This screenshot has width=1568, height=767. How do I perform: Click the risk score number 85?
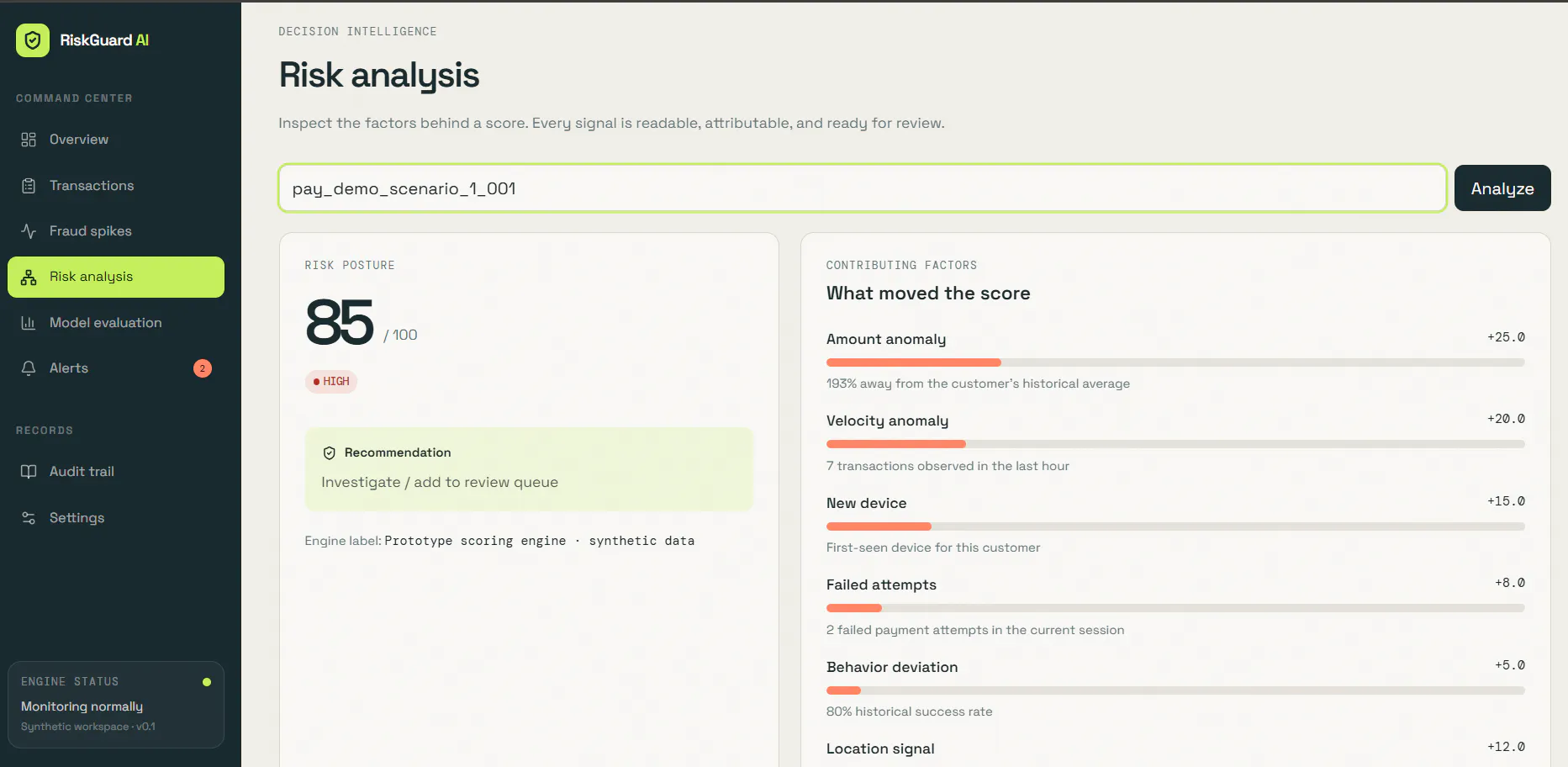click(340, 322)
